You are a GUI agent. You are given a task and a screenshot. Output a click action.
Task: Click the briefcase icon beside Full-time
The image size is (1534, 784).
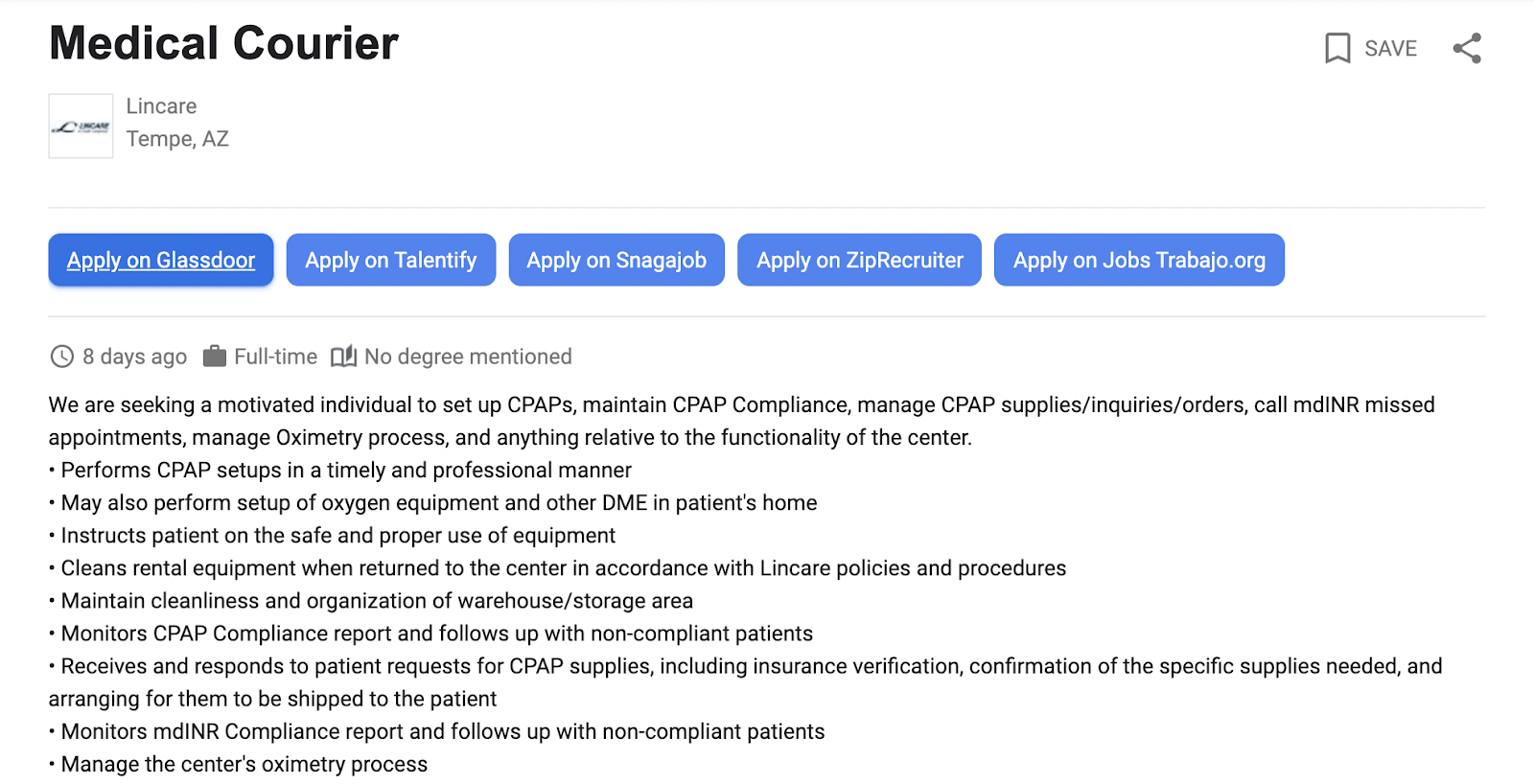[215, 357]
